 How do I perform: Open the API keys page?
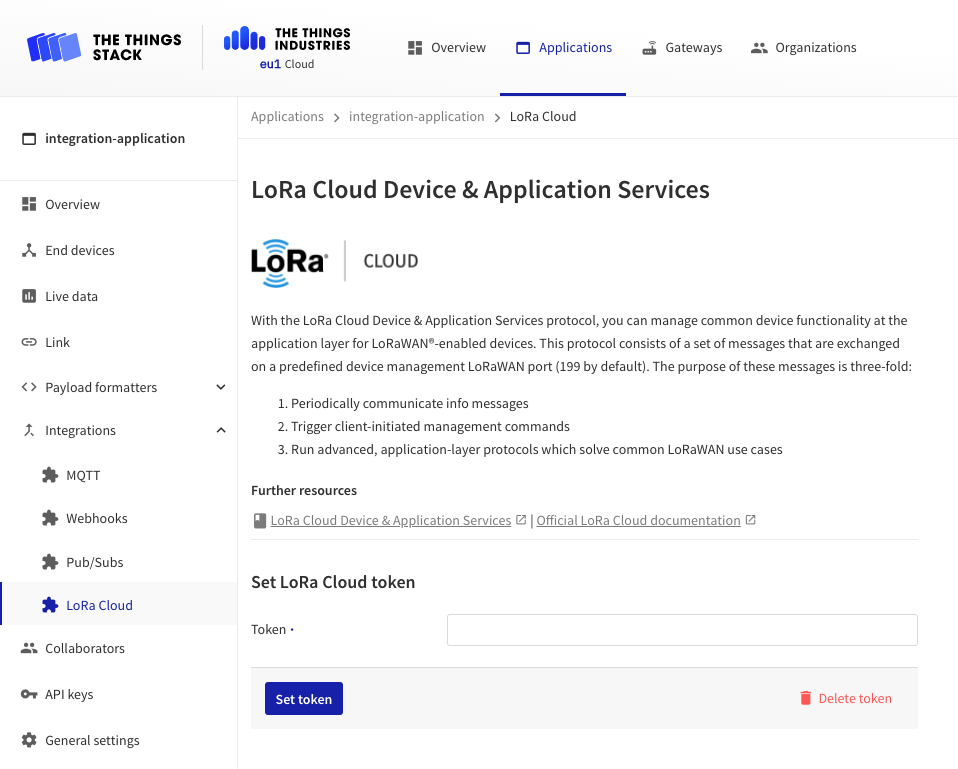pyautogui.click(x=69, y=694)
